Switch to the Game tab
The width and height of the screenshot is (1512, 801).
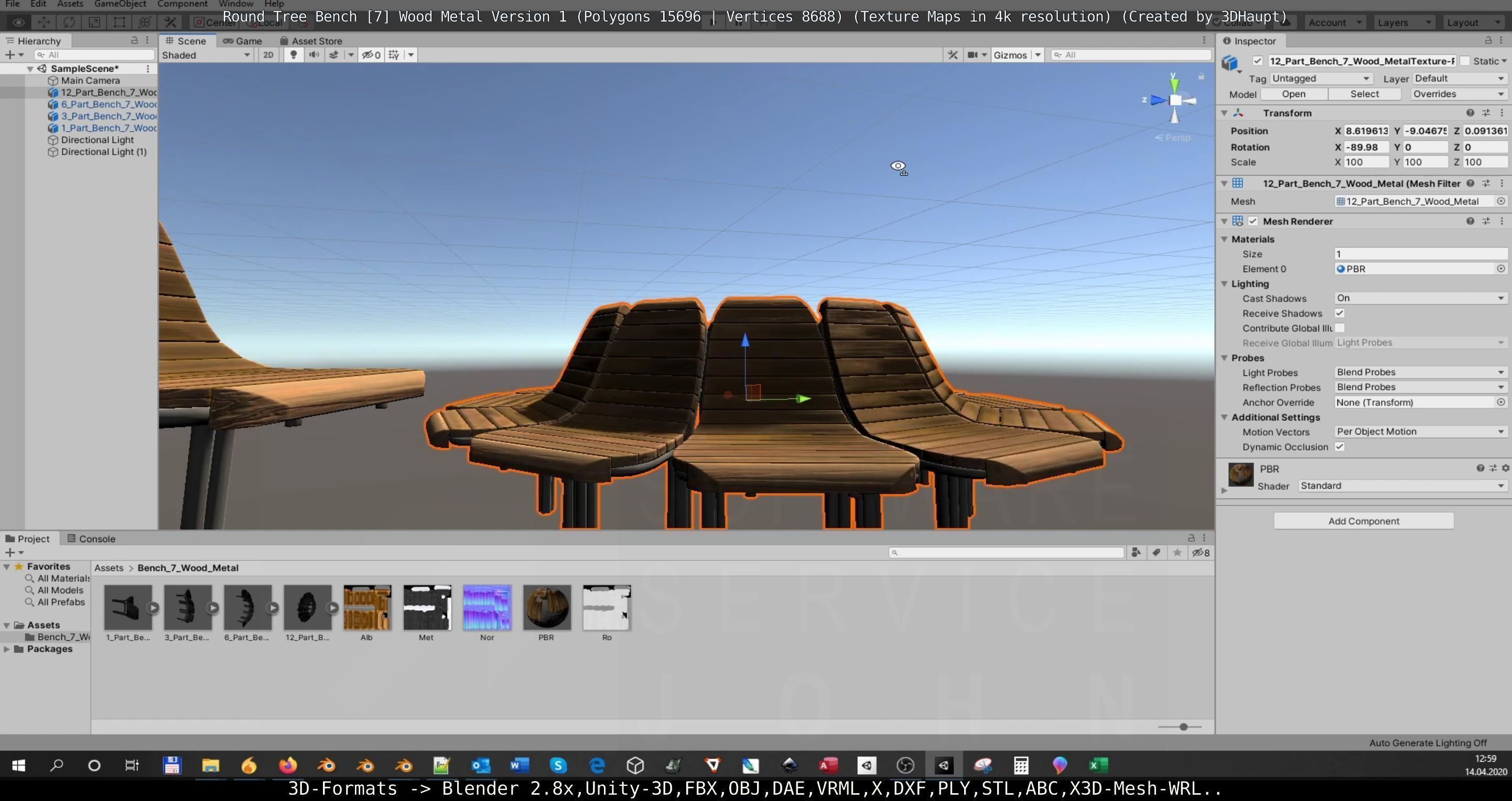[242, 40]
